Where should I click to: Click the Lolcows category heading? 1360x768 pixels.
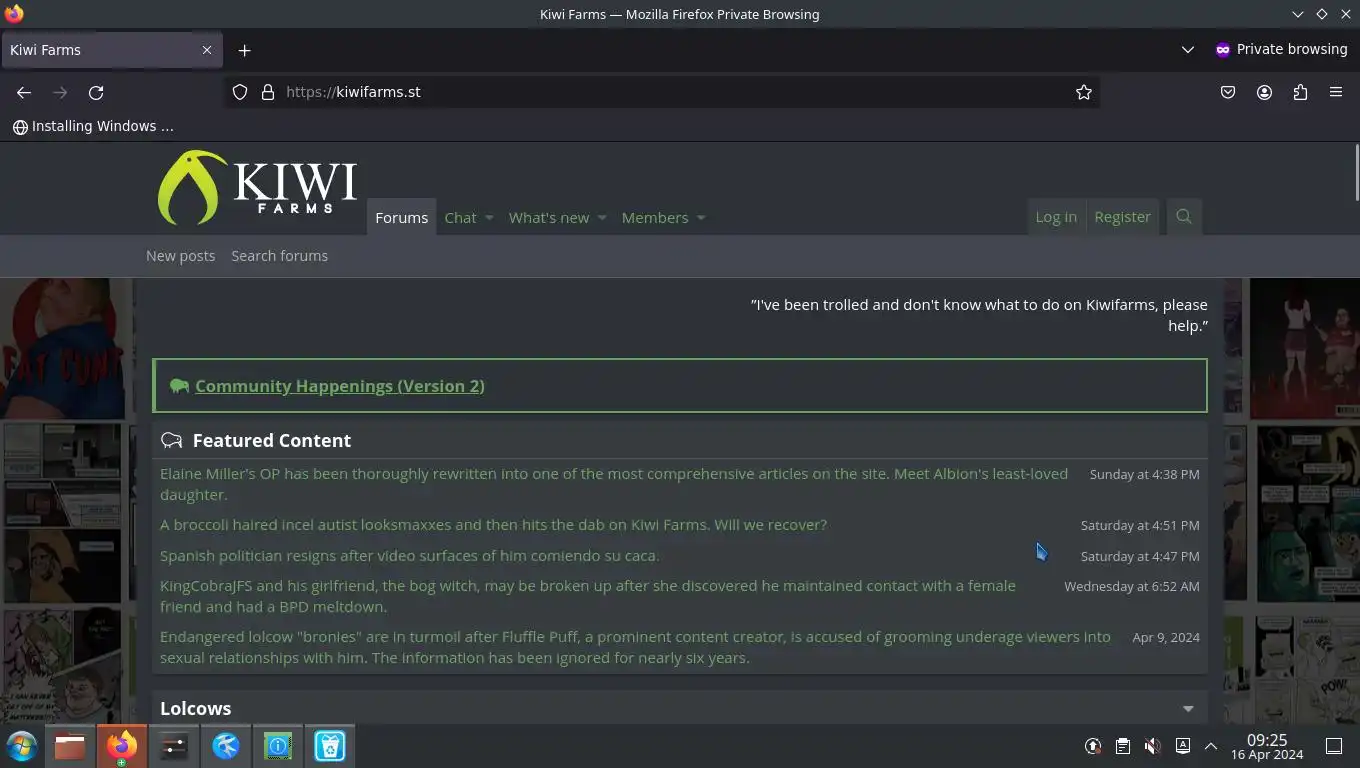pyautogui.click(x=196, y=709)
